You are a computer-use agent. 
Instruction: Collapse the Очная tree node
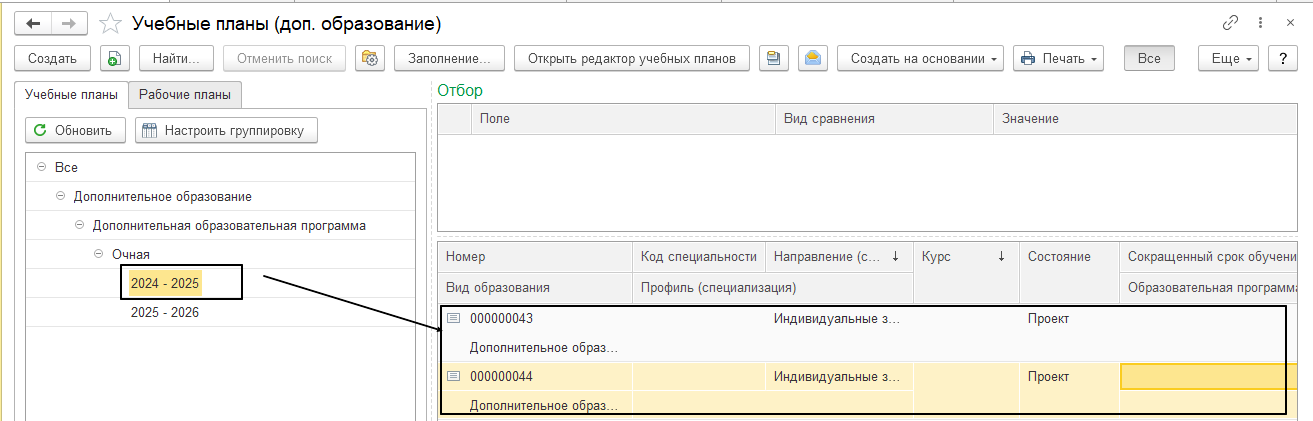click(x=99, y=255)
